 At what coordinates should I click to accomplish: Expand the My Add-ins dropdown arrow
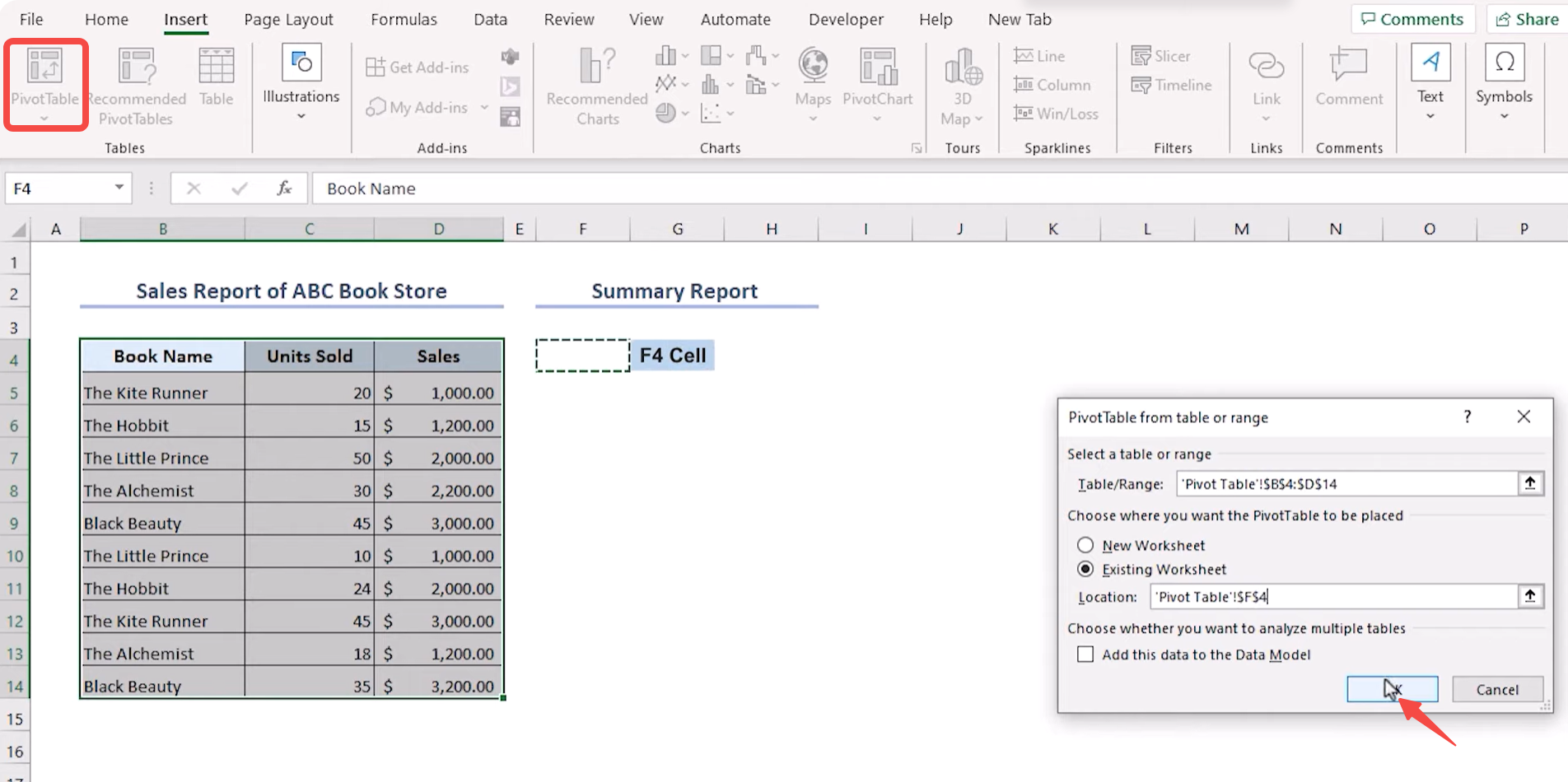tap(484, 108)
